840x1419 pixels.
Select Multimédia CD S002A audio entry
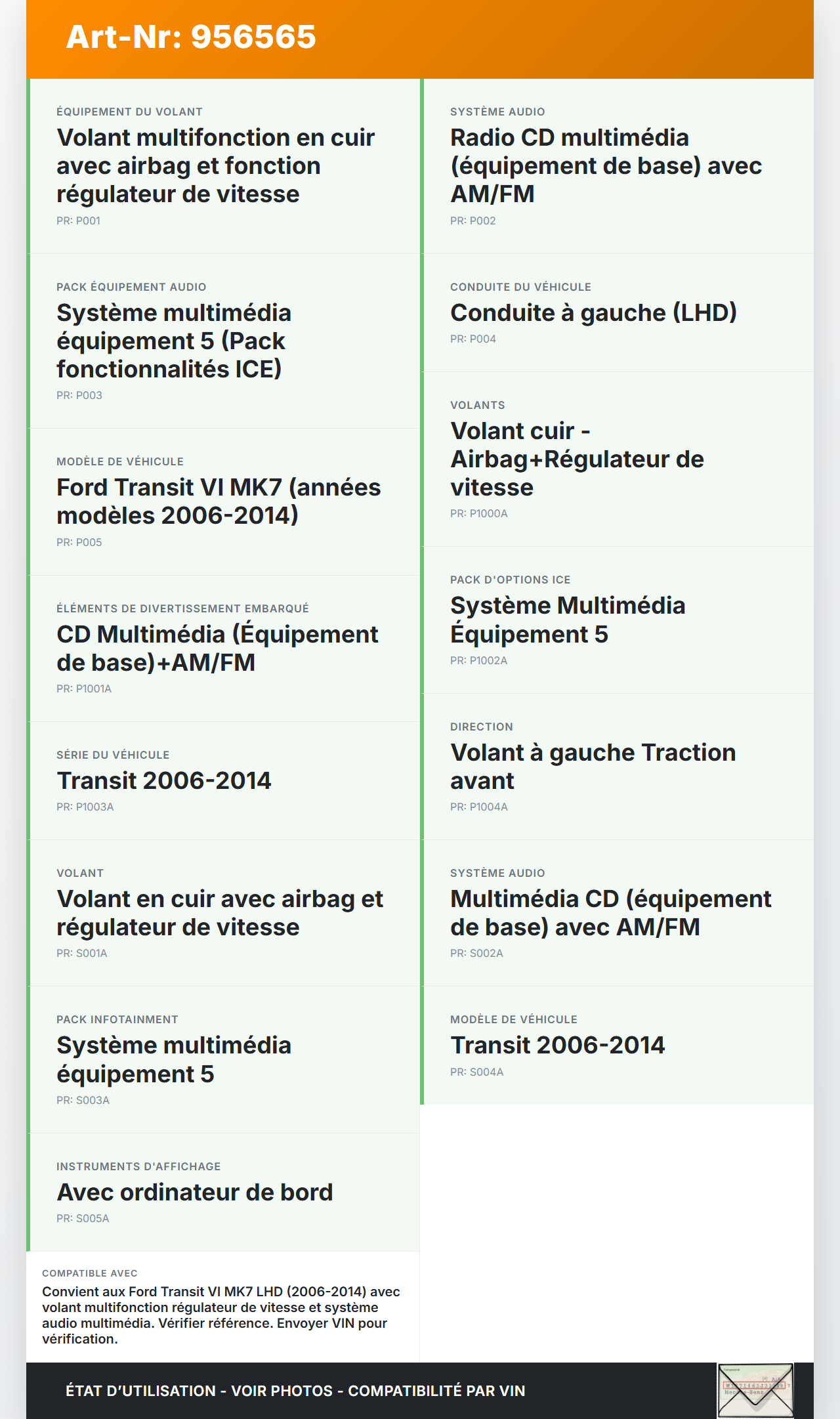click(617, 913)
